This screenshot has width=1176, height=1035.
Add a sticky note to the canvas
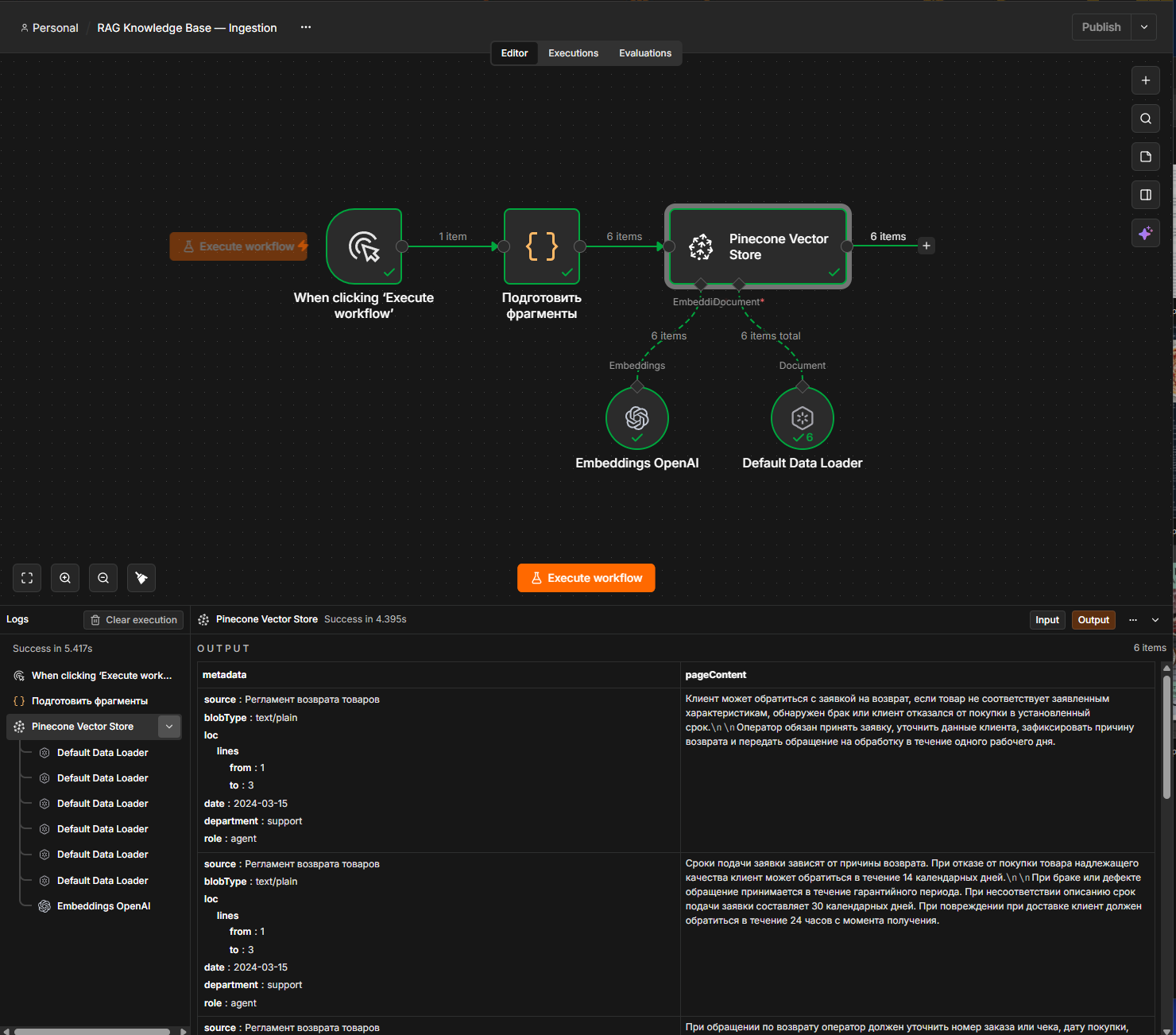(1145, 157)
